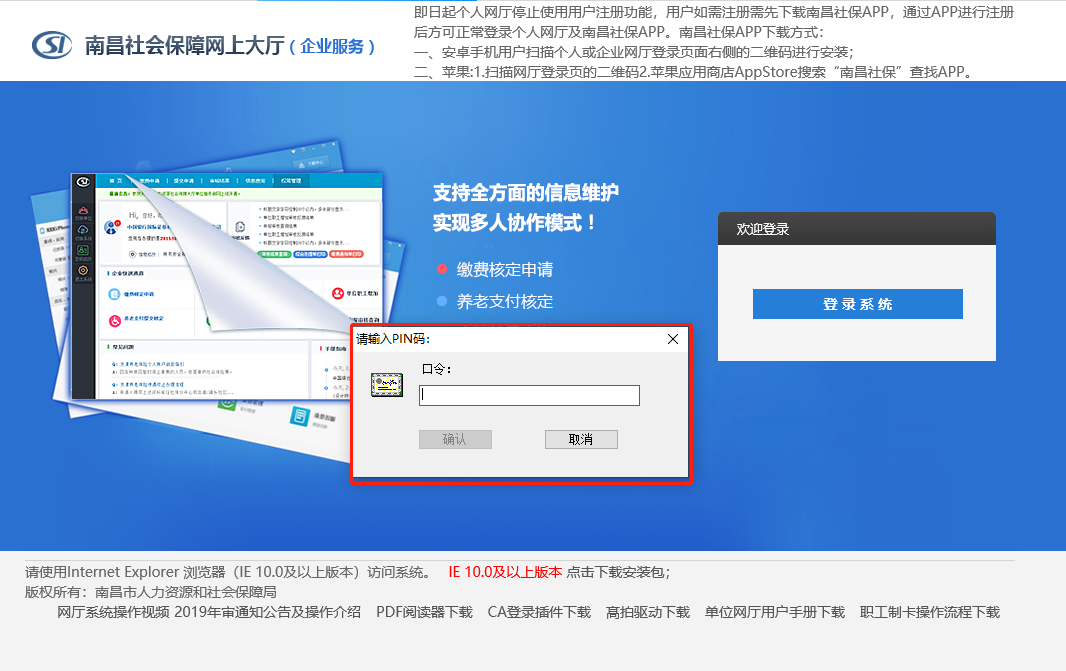Click the 请输入PIN码 dialog title bar
The height and width of the screenshot is (671, 1066).
[x=500, y=339]
